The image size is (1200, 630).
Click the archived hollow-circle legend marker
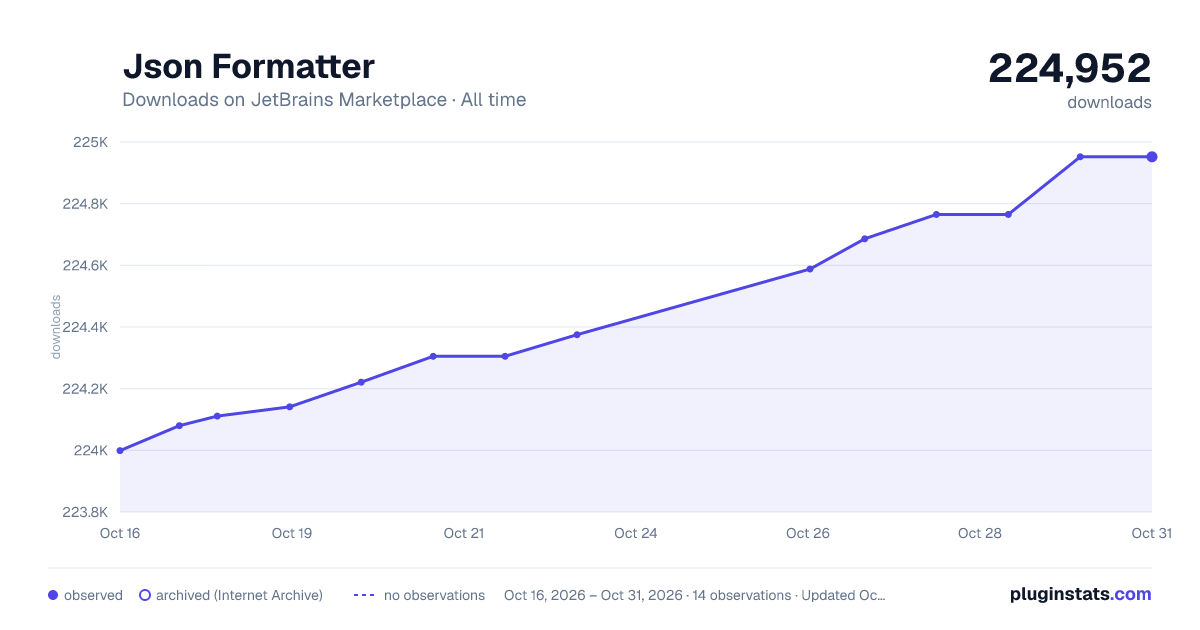[145, 595]
